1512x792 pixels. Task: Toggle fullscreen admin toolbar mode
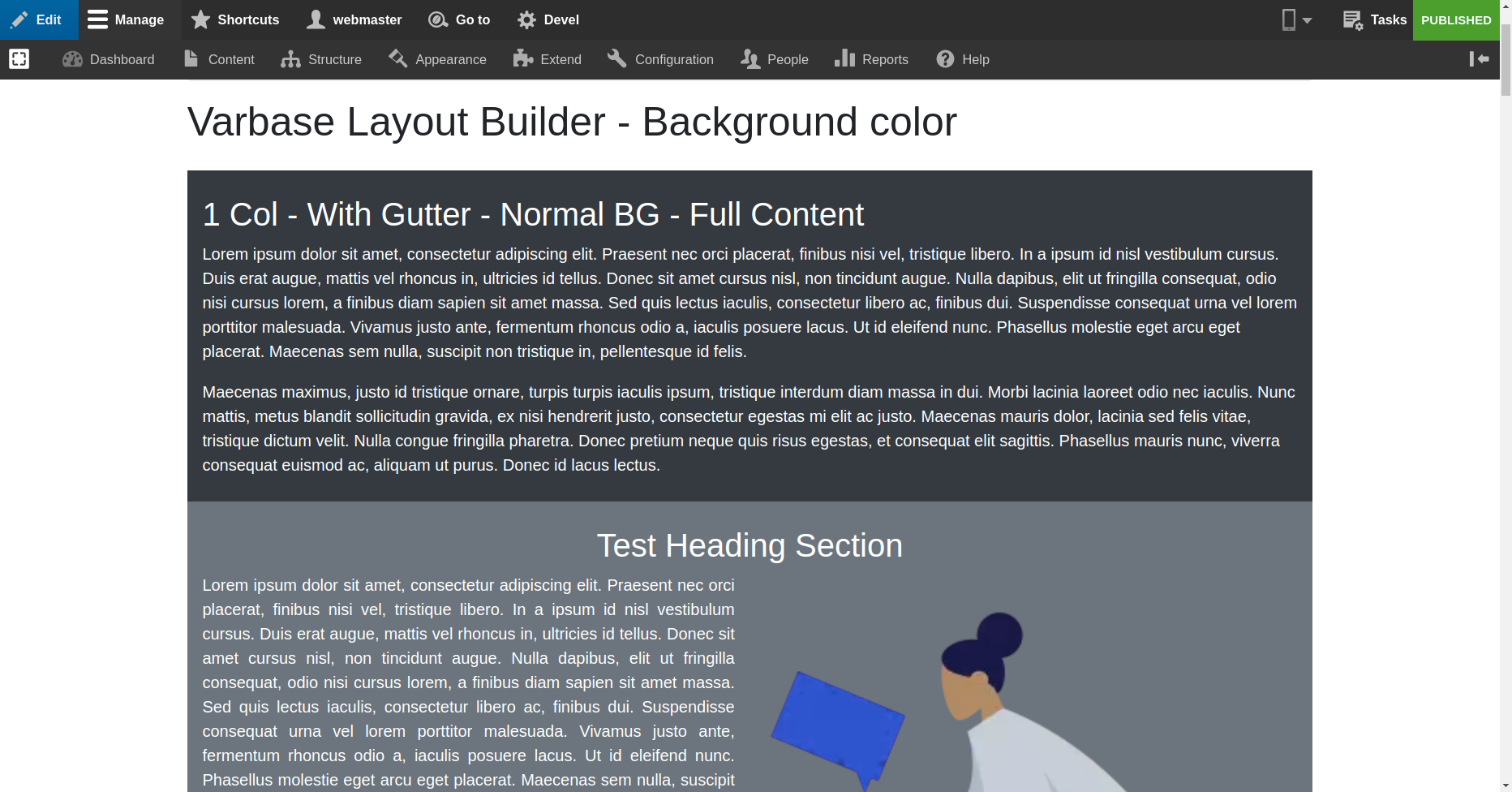(x=18, y=58)
